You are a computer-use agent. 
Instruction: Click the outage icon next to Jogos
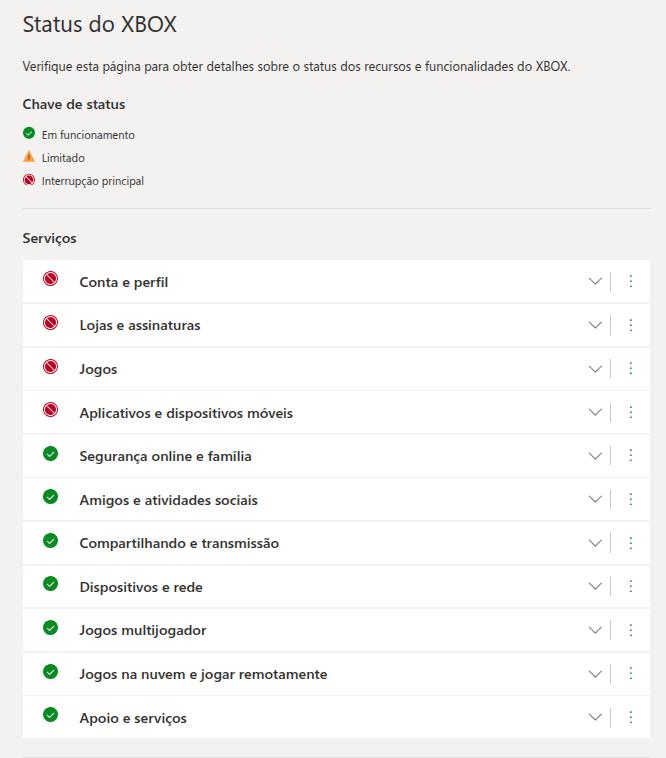click(x=50, y=366)
